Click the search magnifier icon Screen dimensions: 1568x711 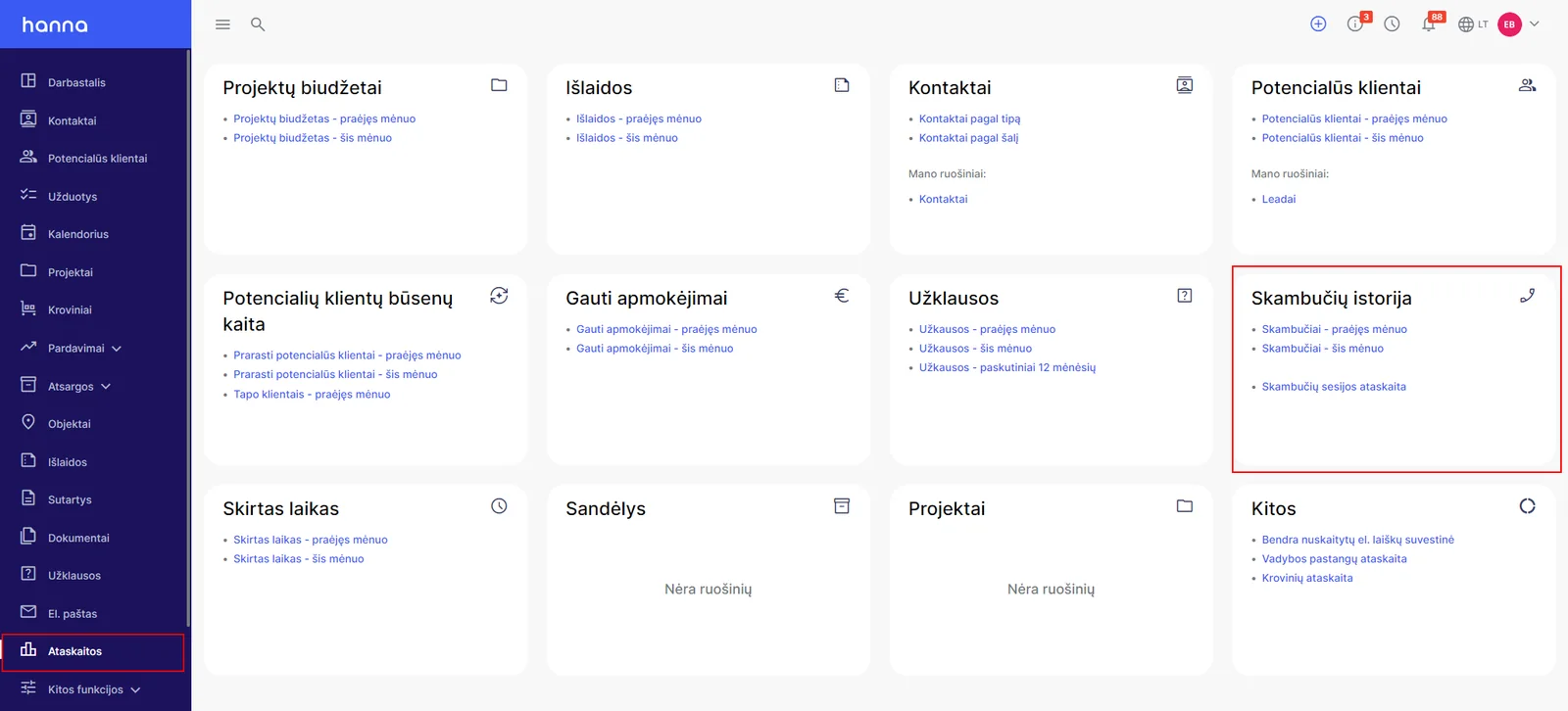(x=258, y=24)
